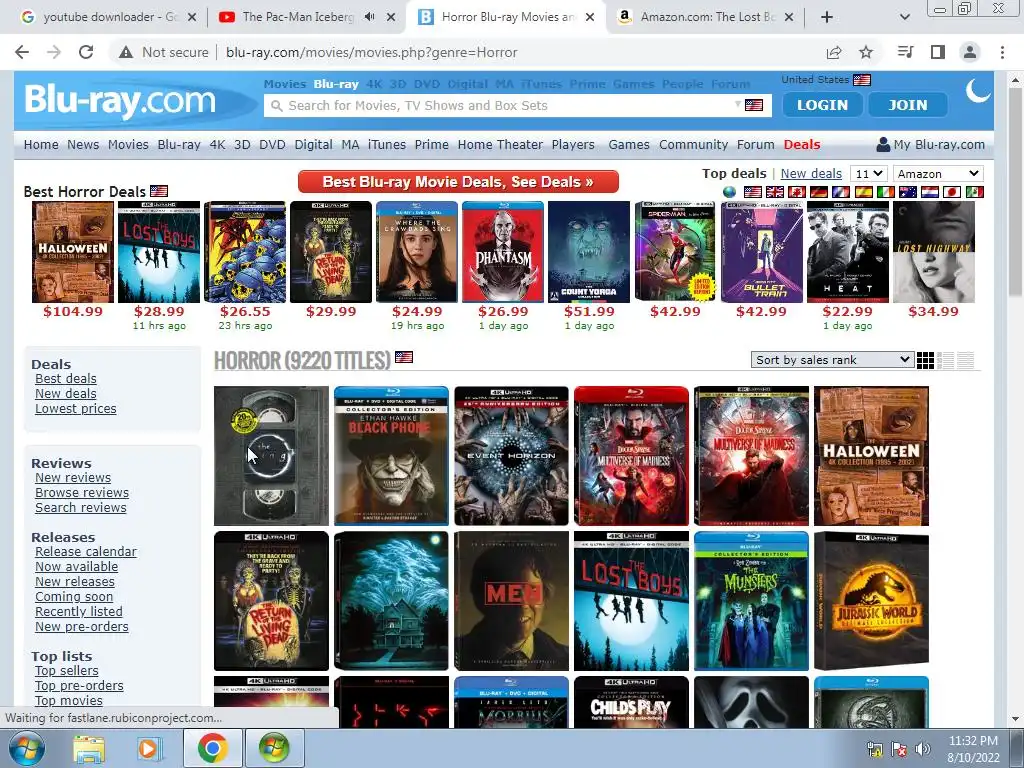Viewport: 1024px width, 768px height.
Task: Click Best Blu-ray Movie Deals banner button
Action: (x=458, y=182)
